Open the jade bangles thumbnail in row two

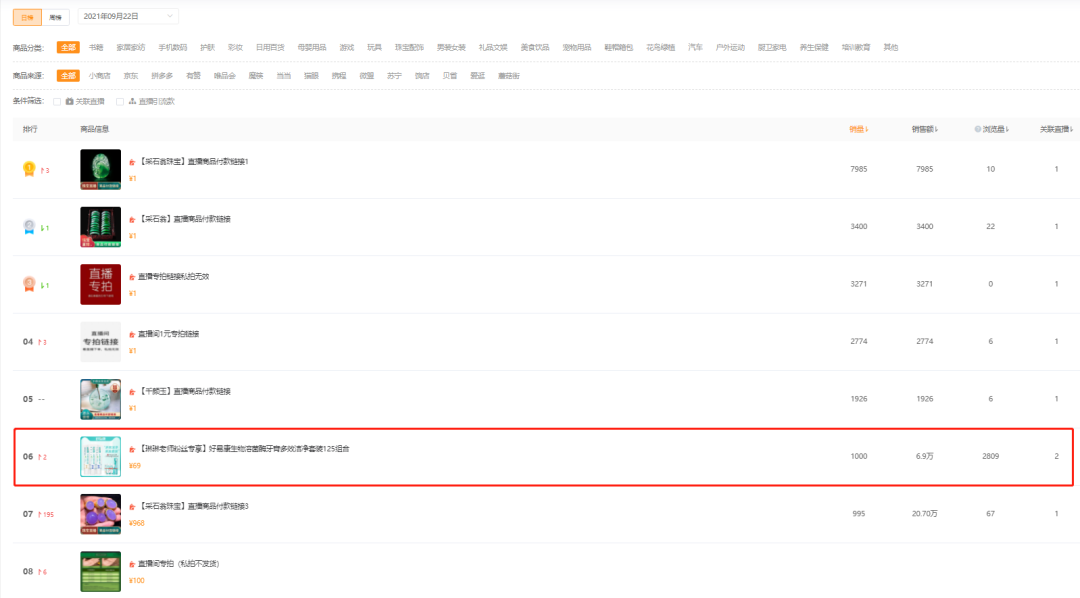pyautogui.click(x=101, y=227)
